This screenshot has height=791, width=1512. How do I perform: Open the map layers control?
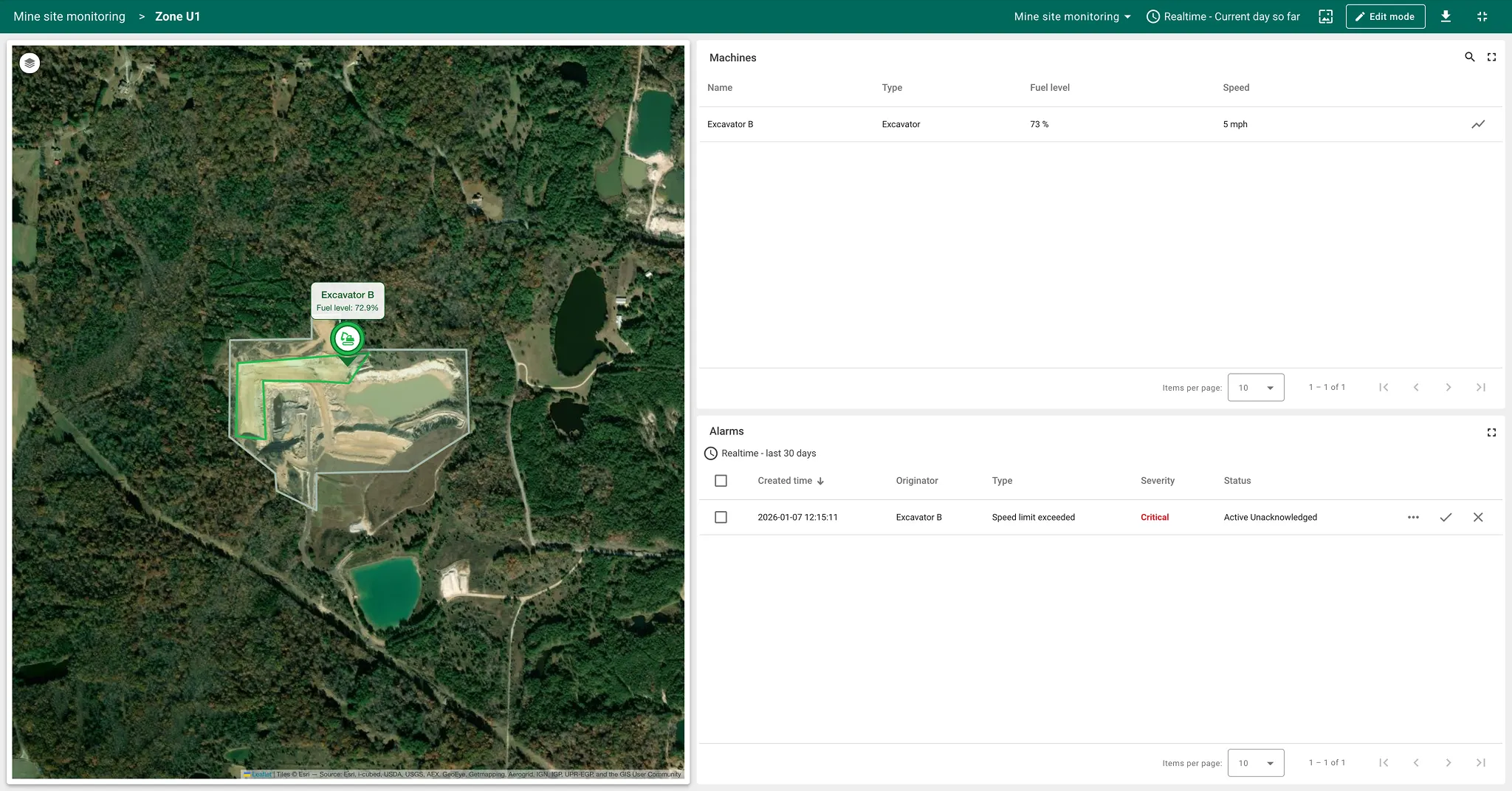pyautogui.click(x=30, y=64)
